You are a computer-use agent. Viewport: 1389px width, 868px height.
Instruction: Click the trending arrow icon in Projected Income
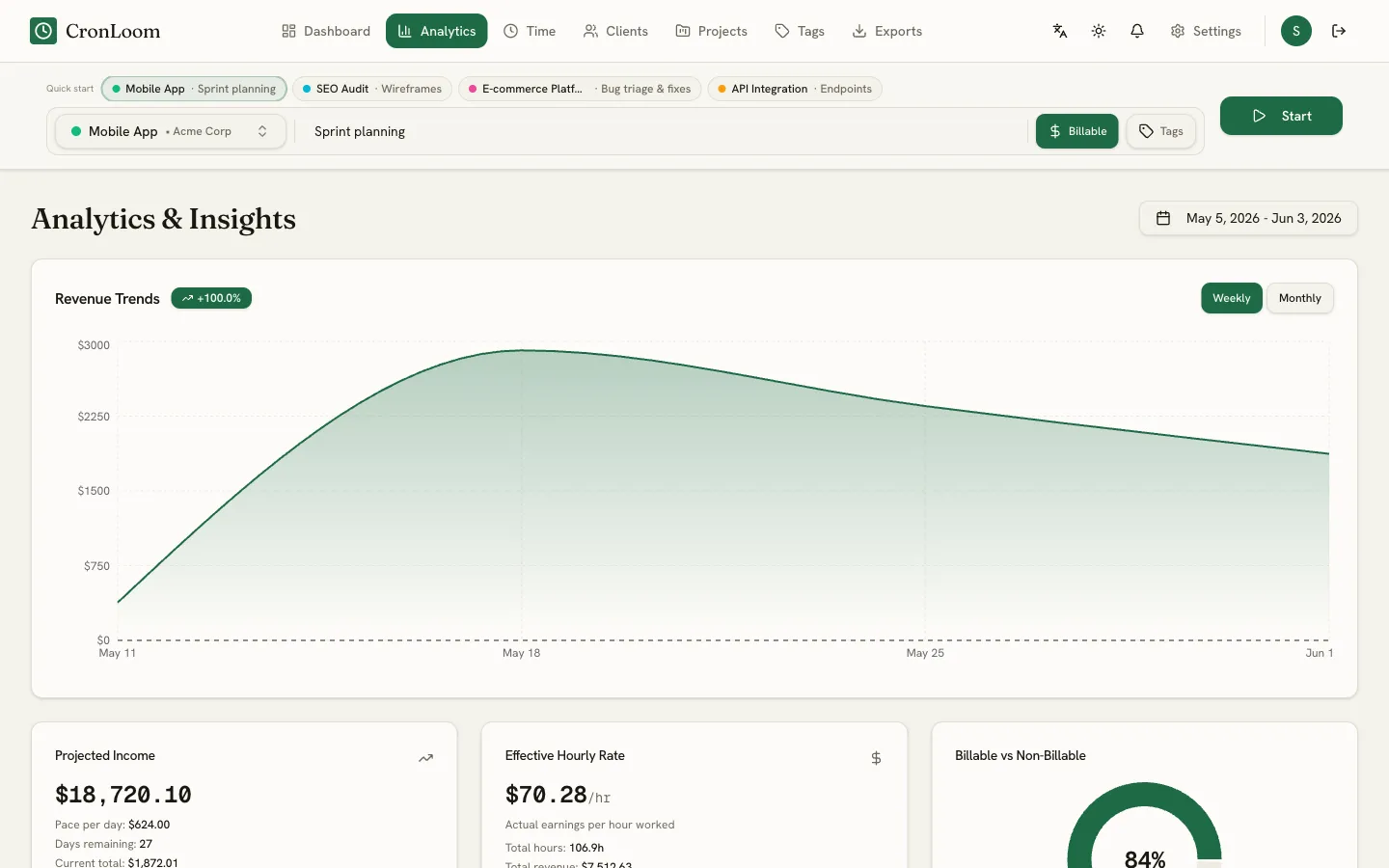click(425, 758)
